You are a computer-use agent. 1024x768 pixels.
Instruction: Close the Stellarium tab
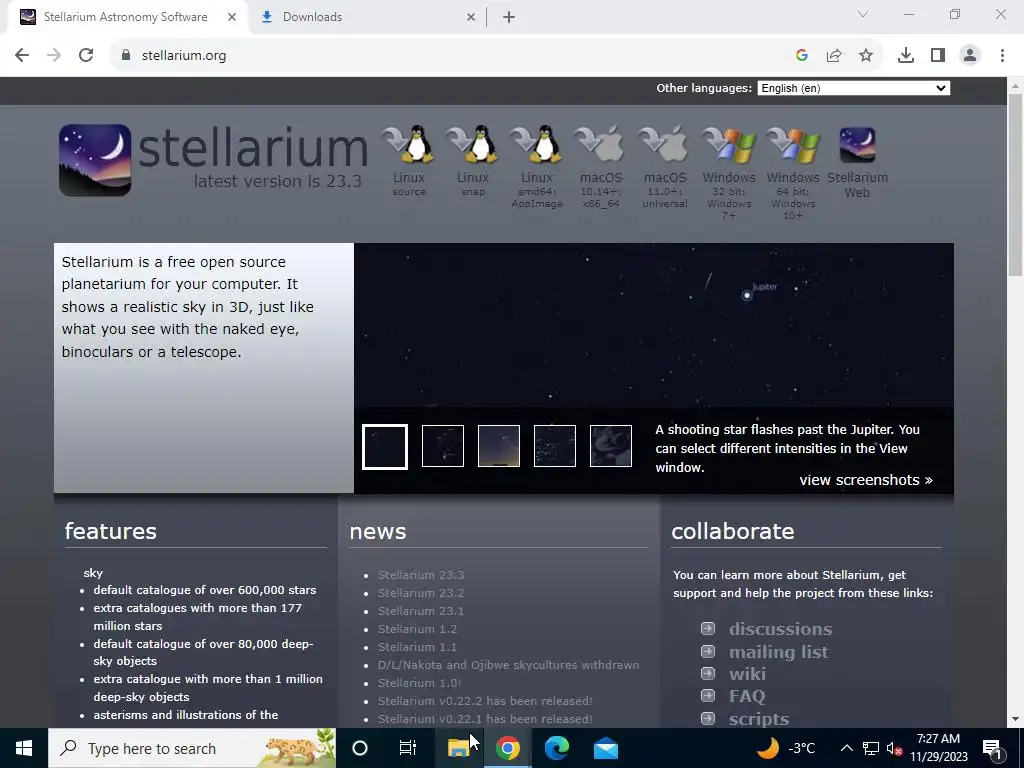232,17
